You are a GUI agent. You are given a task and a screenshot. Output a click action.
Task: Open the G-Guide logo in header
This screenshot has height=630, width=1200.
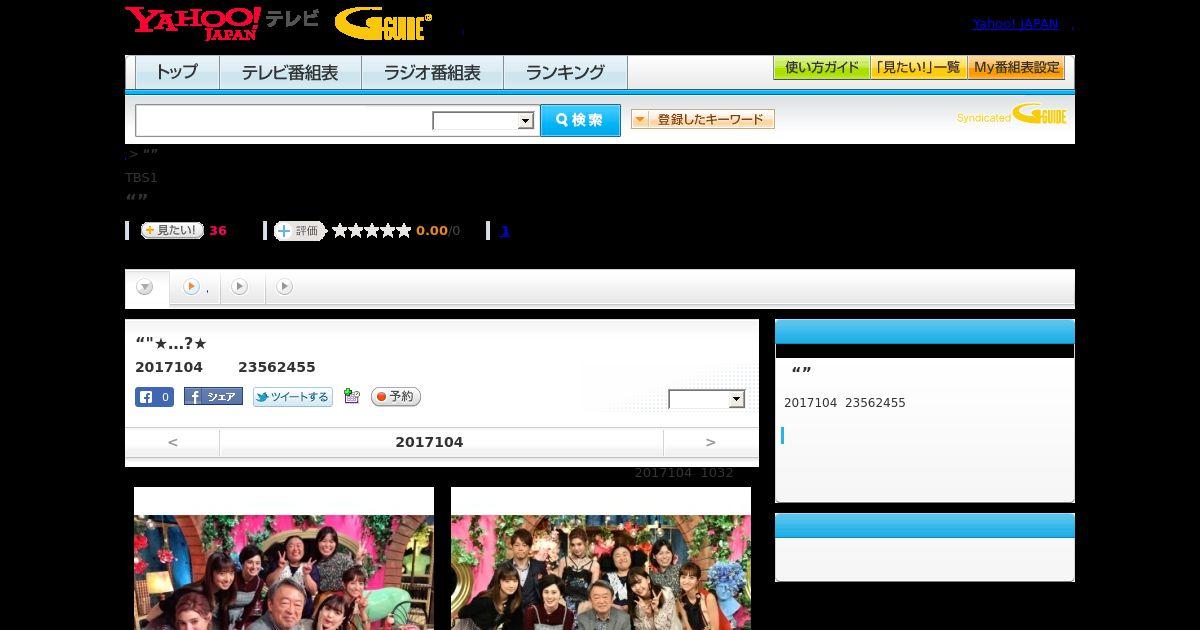[383, 24]
